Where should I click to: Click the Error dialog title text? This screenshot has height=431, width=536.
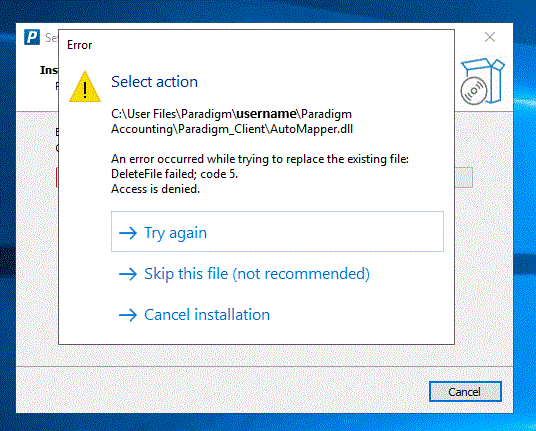click(x=79, y=45)
